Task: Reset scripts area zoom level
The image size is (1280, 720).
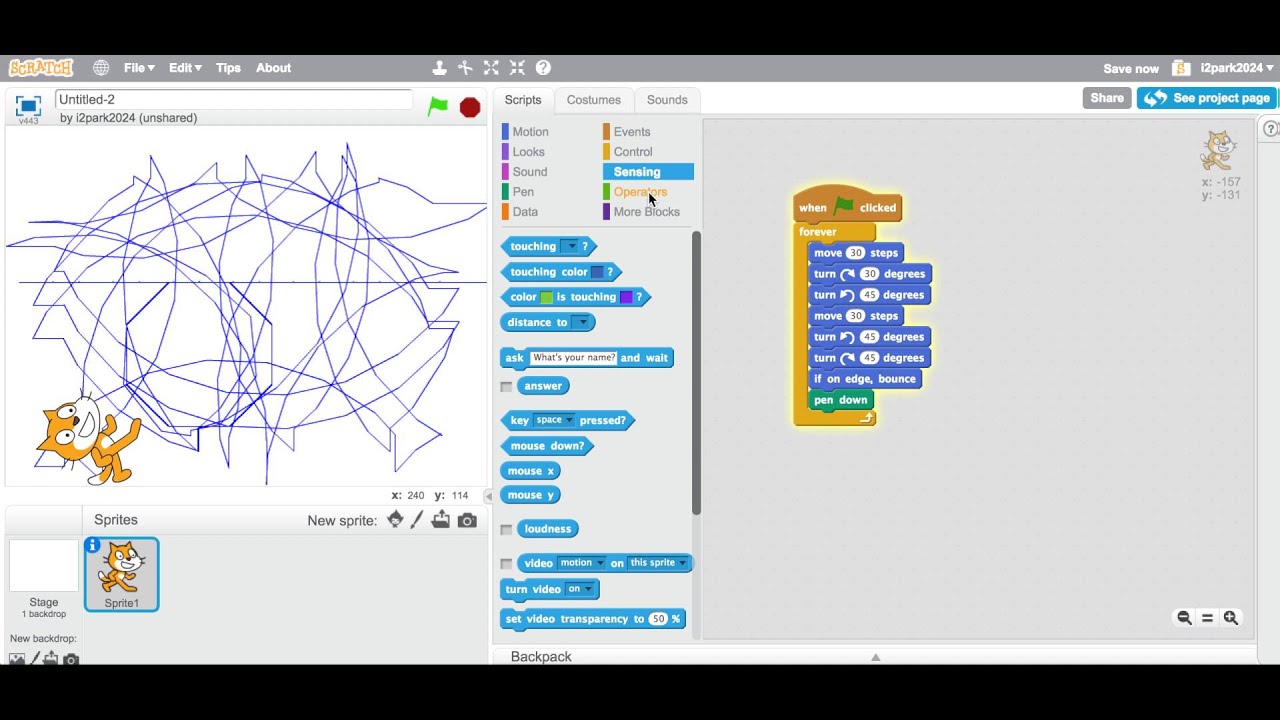Action: [x=1207, y=618]
